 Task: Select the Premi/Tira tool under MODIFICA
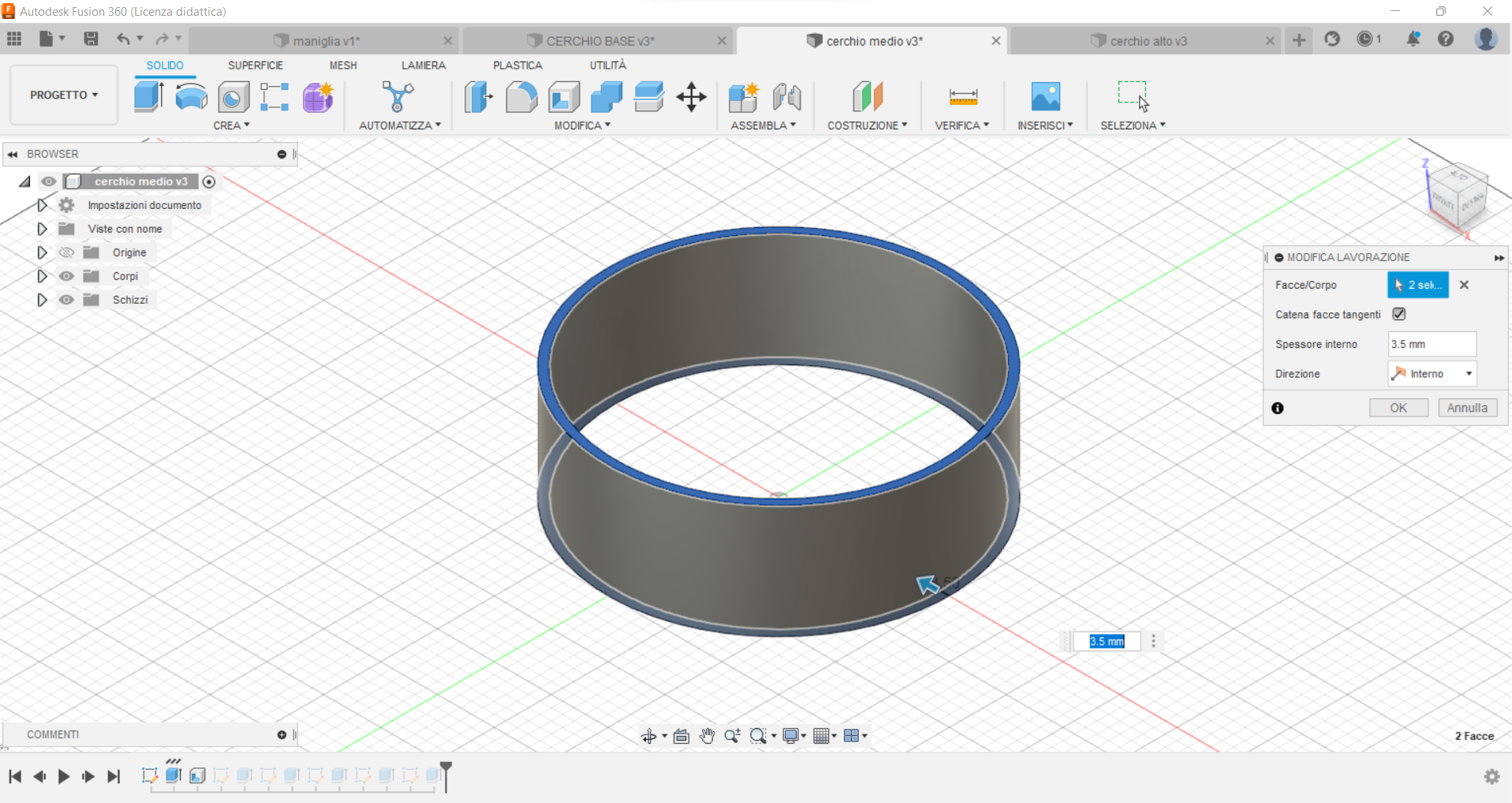click(477, 96)
